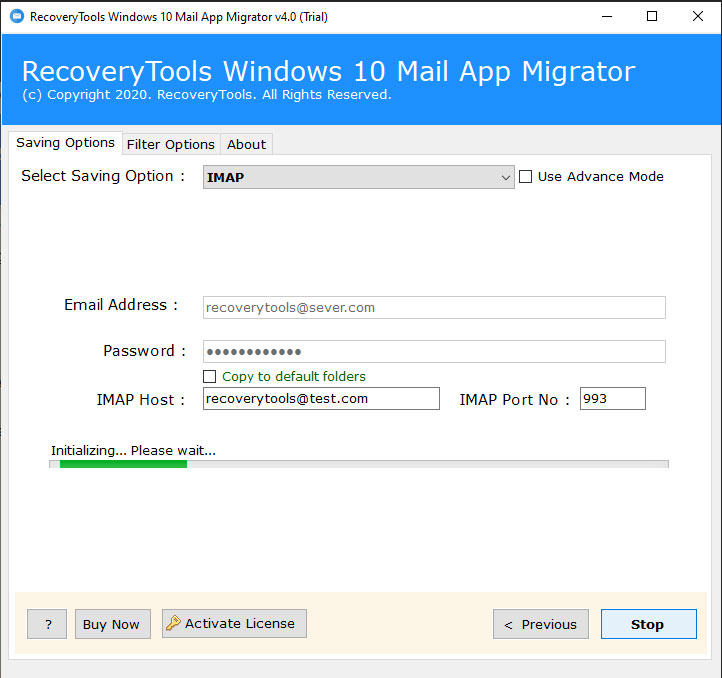Tick Copy to default folders checkbox
This screenshot has height=678, width=722.
pos(210,376)
